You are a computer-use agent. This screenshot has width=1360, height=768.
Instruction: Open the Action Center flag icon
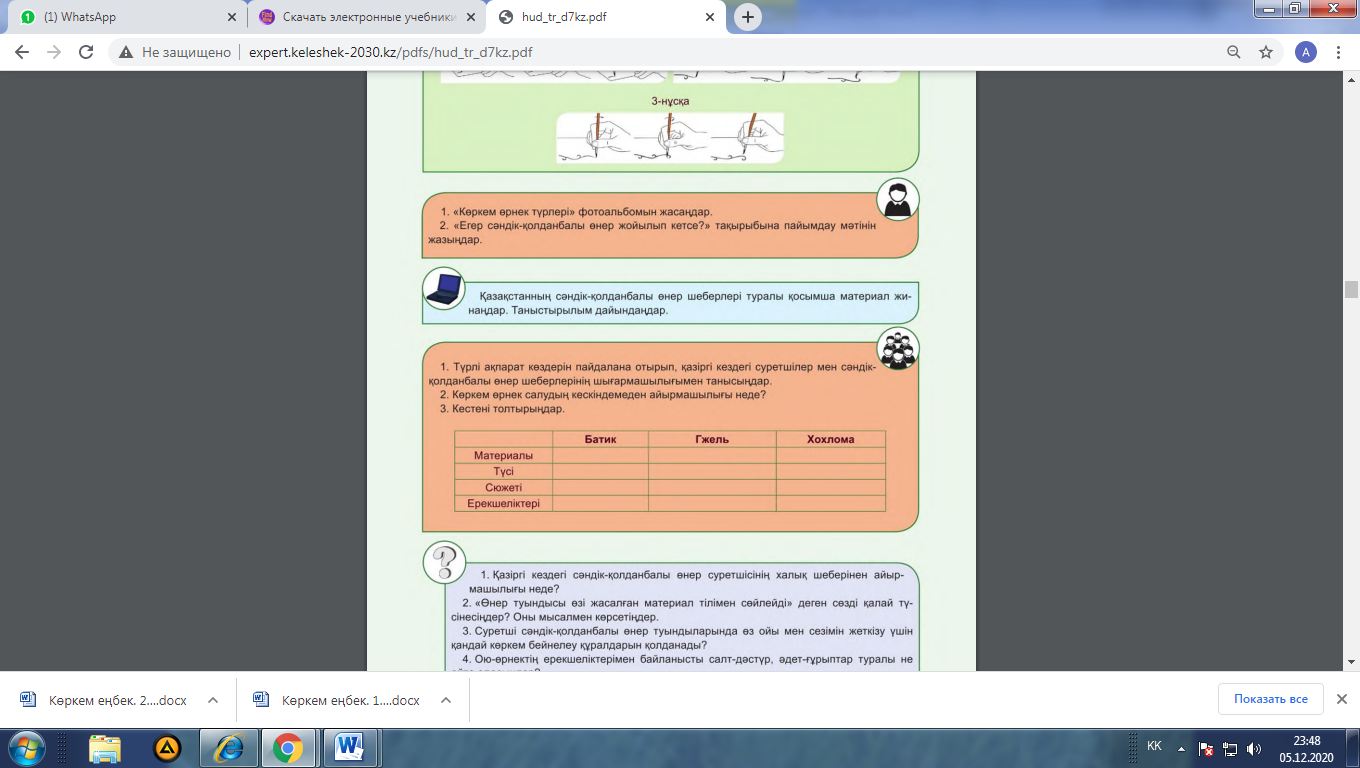(1207, 748)
